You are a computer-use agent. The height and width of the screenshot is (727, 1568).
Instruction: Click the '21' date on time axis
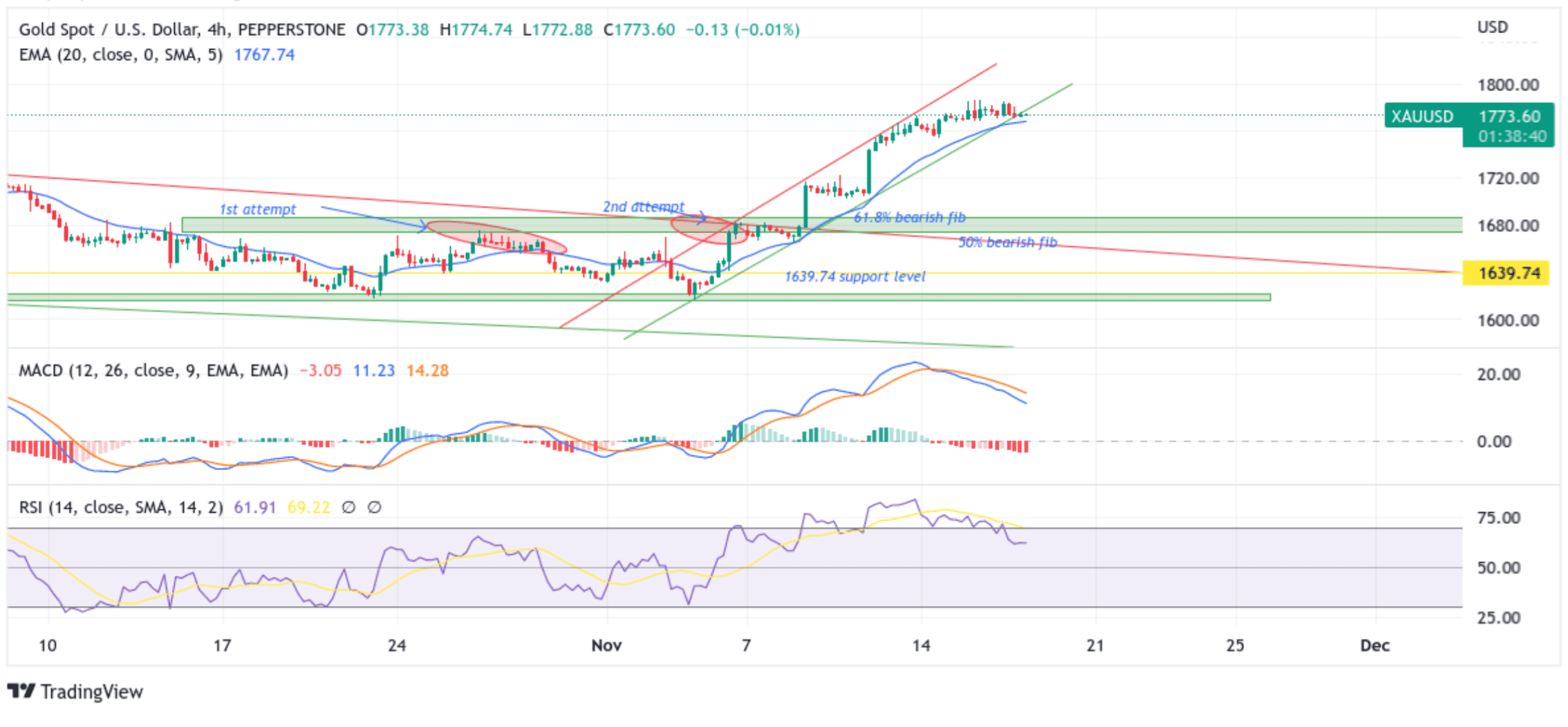pyautogui.click(x=1095, y=645)
